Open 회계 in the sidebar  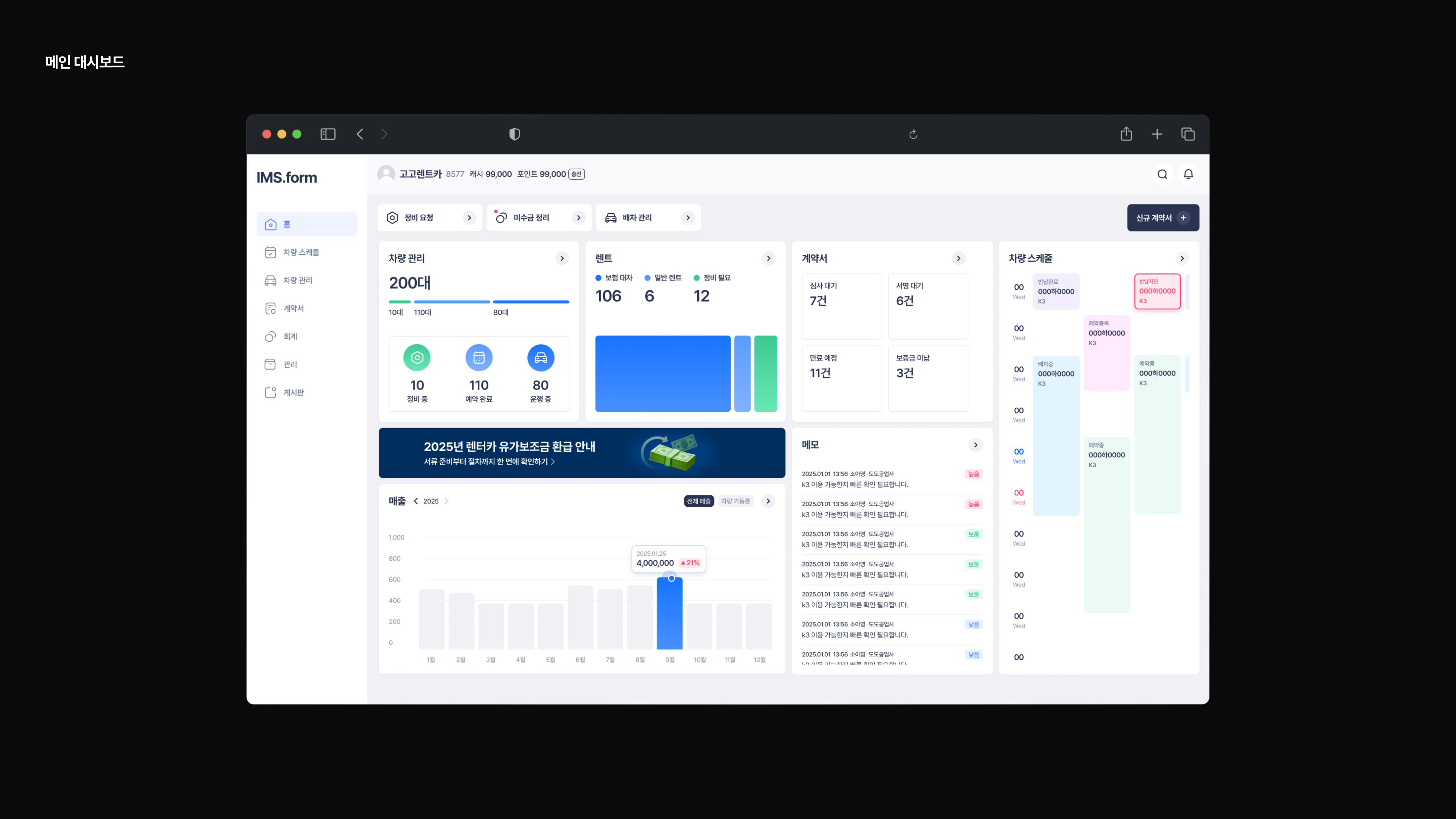306,336
